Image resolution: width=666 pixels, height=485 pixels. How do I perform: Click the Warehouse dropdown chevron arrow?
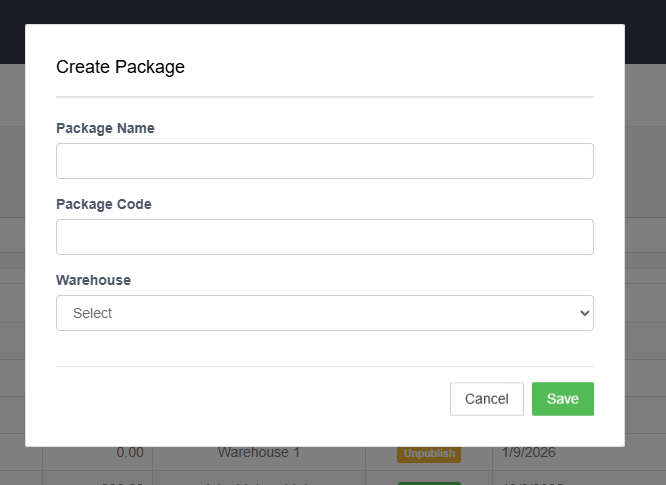click(x=585, y=313)
